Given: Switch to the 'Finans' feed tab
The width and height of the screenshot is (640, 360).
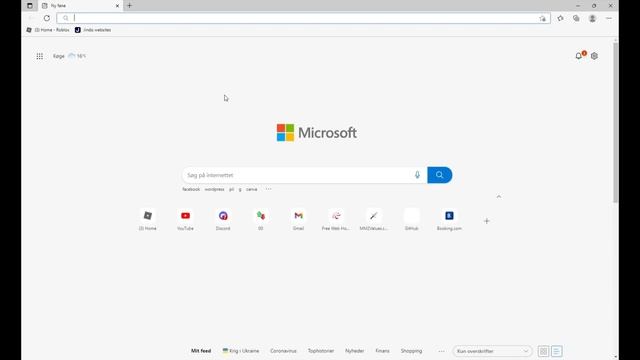Looking at the screenshot, I should click(382, 351).
